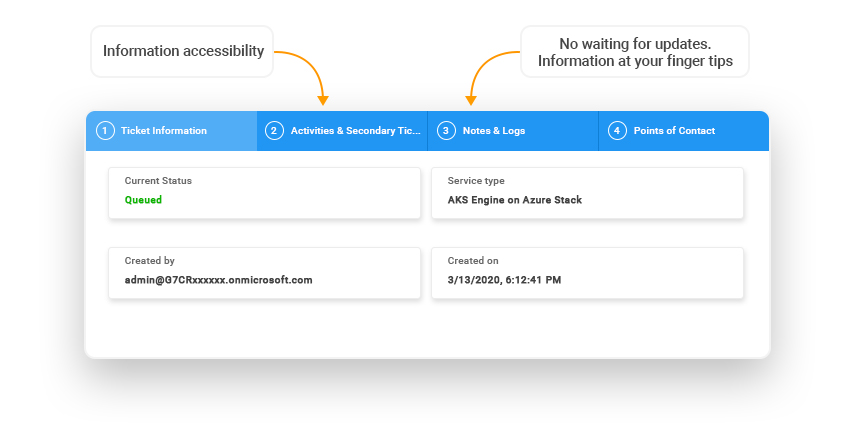Click the No waiting for updates callout
This screenshot has height=432, width=856.
point(635,52)
